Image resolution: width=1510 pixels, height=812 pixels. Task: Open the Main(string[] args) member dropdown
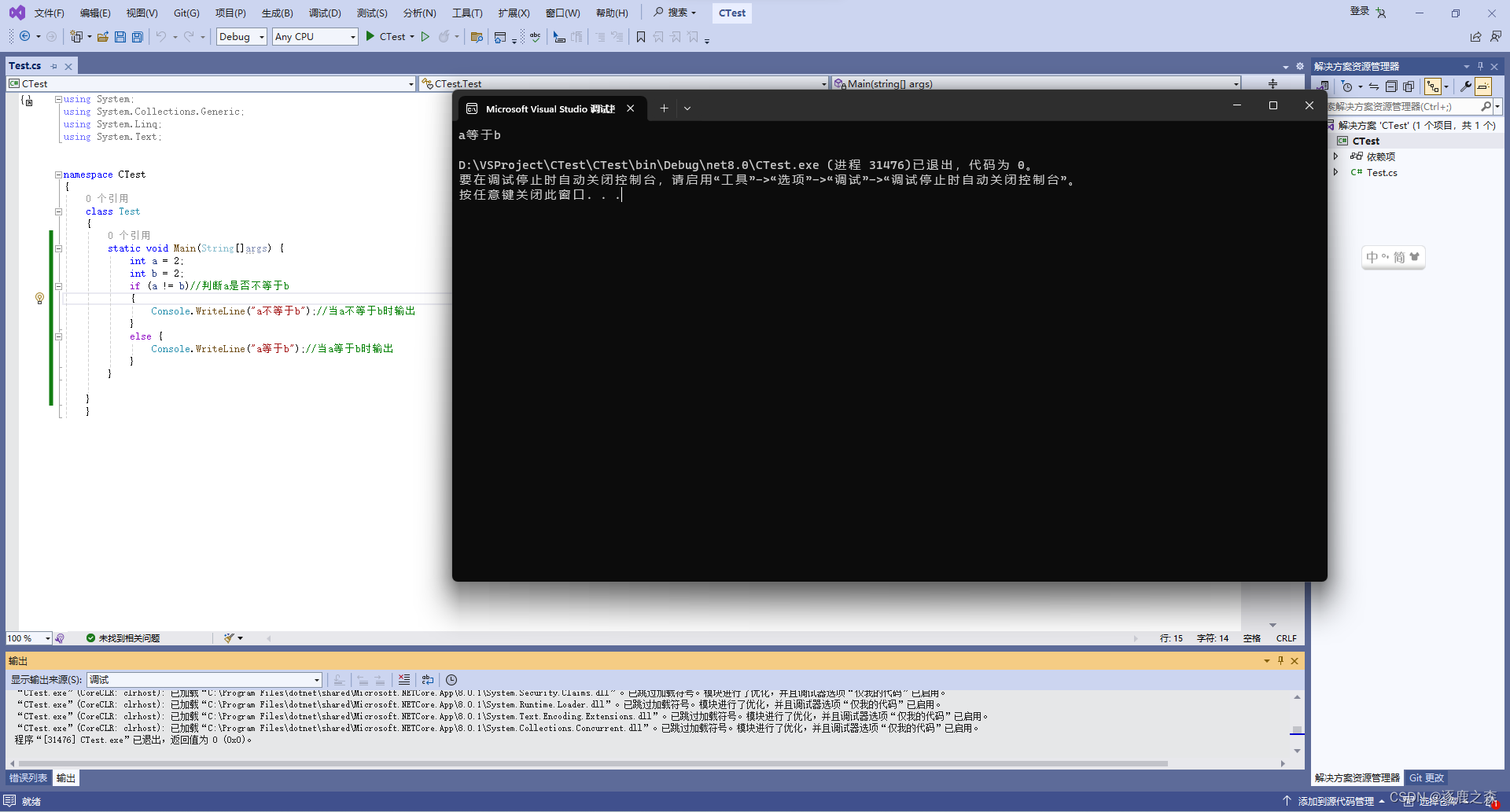(x=1036, y=83)
